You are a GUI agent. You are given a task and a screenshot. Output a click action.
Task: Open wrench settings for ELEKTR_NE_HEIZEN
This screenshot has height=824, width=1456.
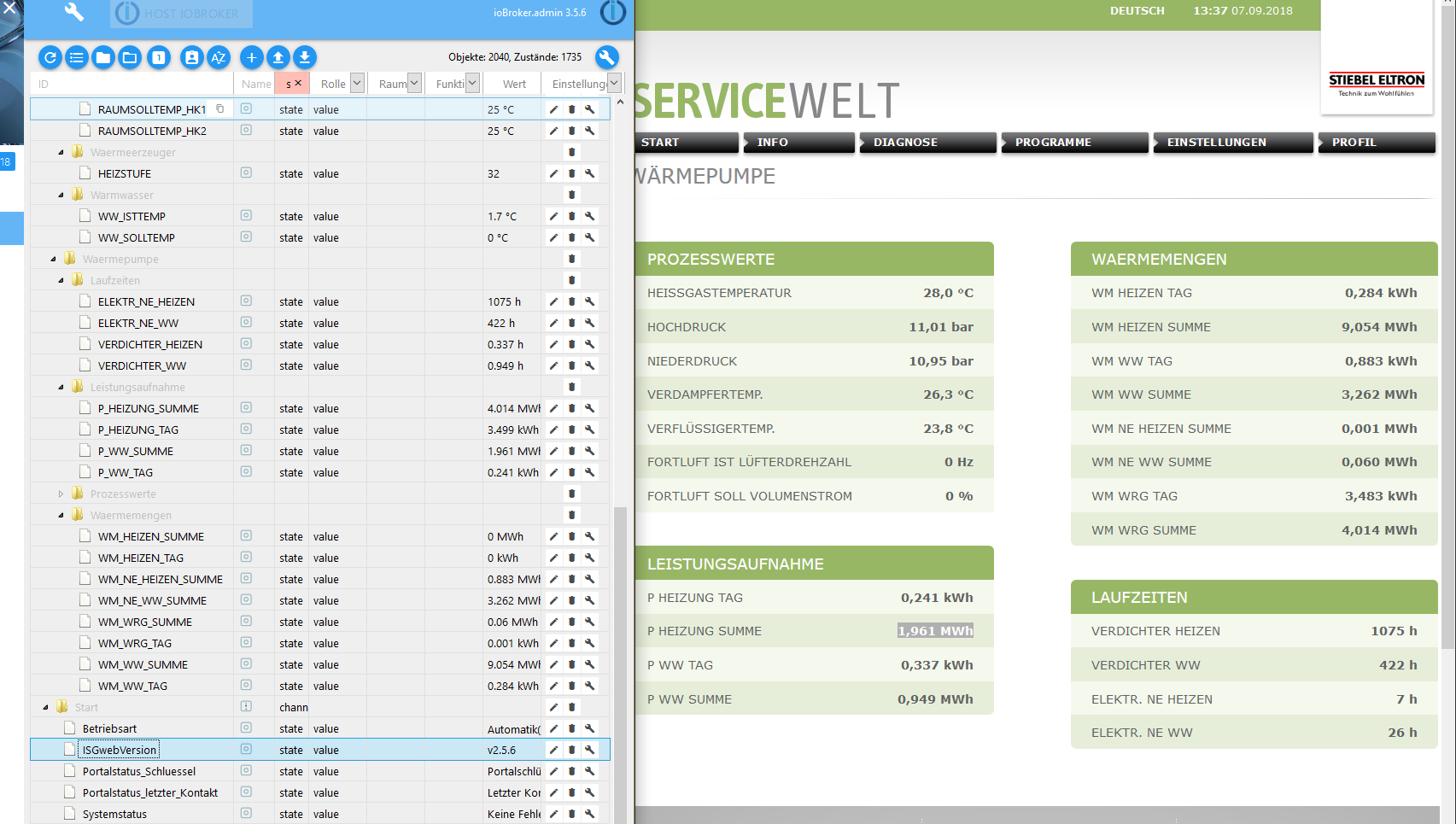click(x=589, y=301)
